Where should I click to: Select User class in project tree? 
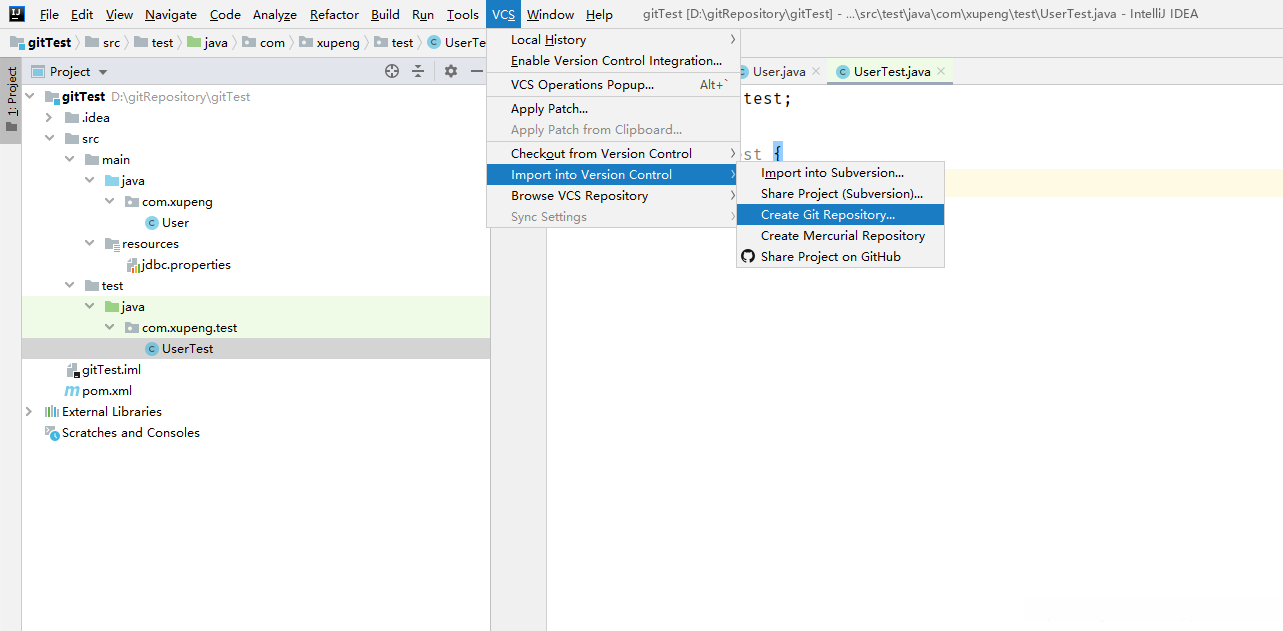(x=175, y=223)
